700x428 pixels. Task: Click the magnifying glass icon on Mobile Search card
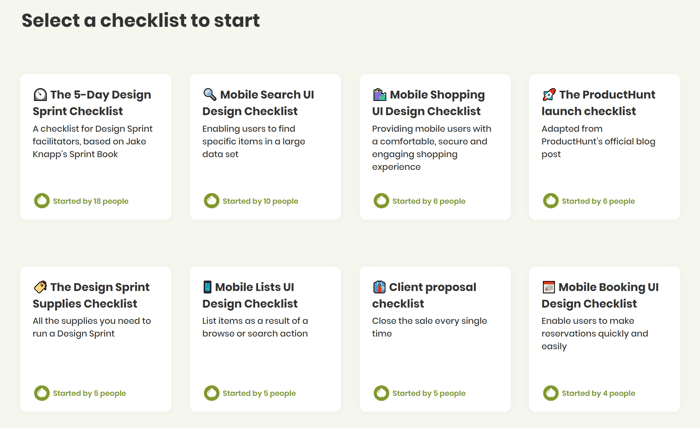pos(209,94)
